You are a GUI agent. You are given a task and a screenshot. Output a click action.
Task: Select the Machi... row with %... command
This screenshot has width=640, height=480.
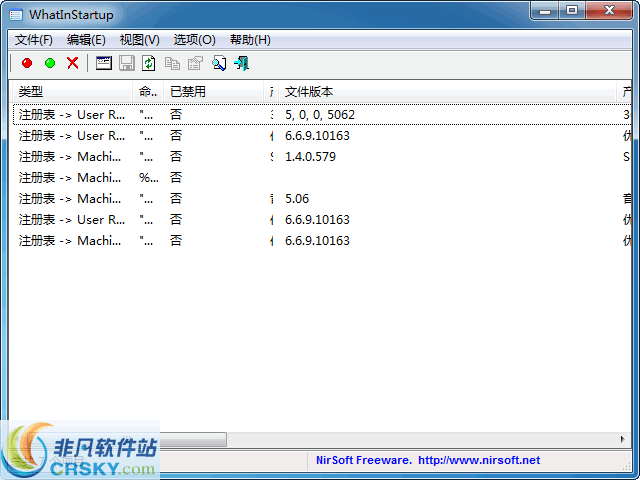click(x=322, y=178)
